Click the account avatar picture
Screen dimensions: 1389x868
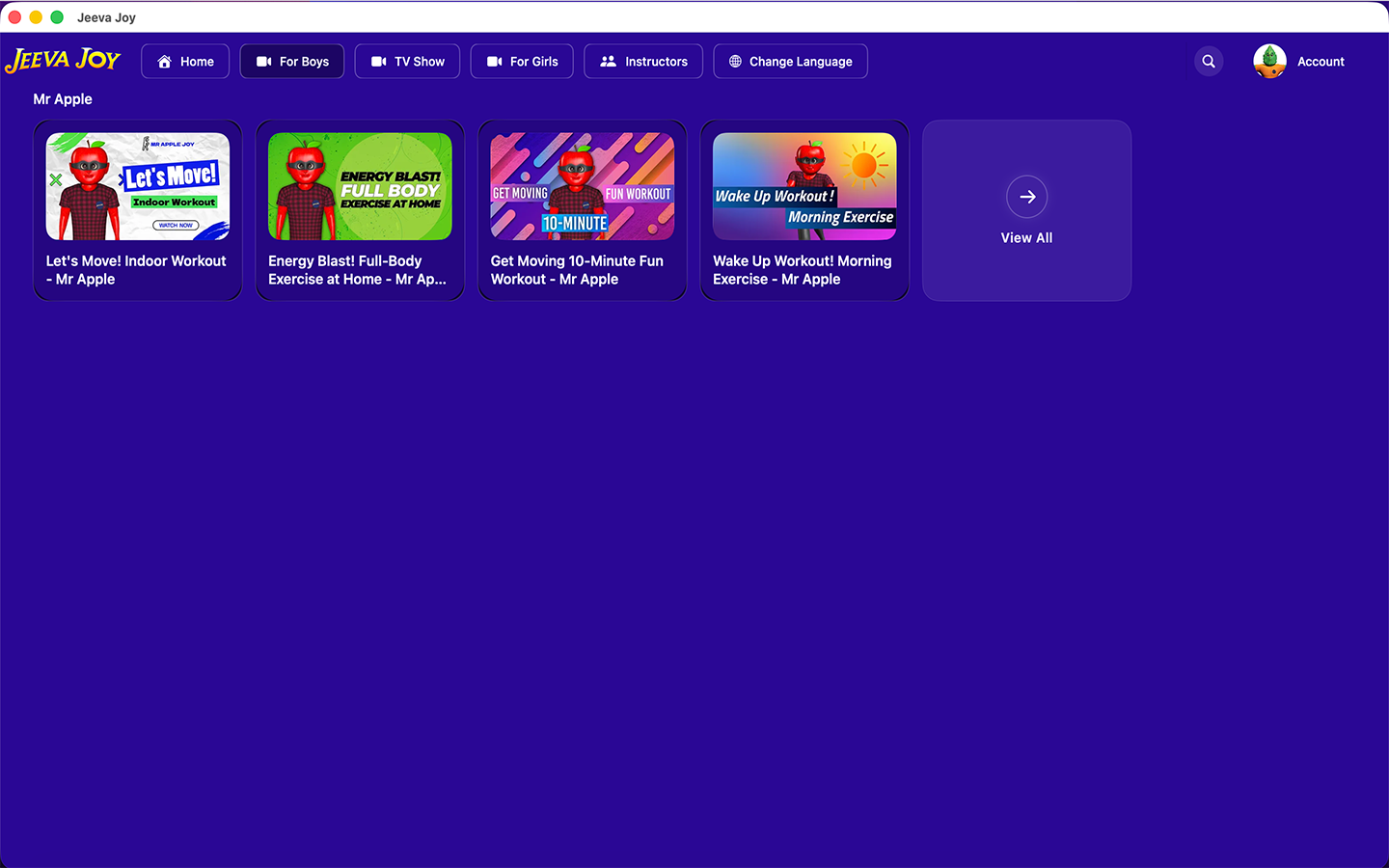(x=1269, y=61)
